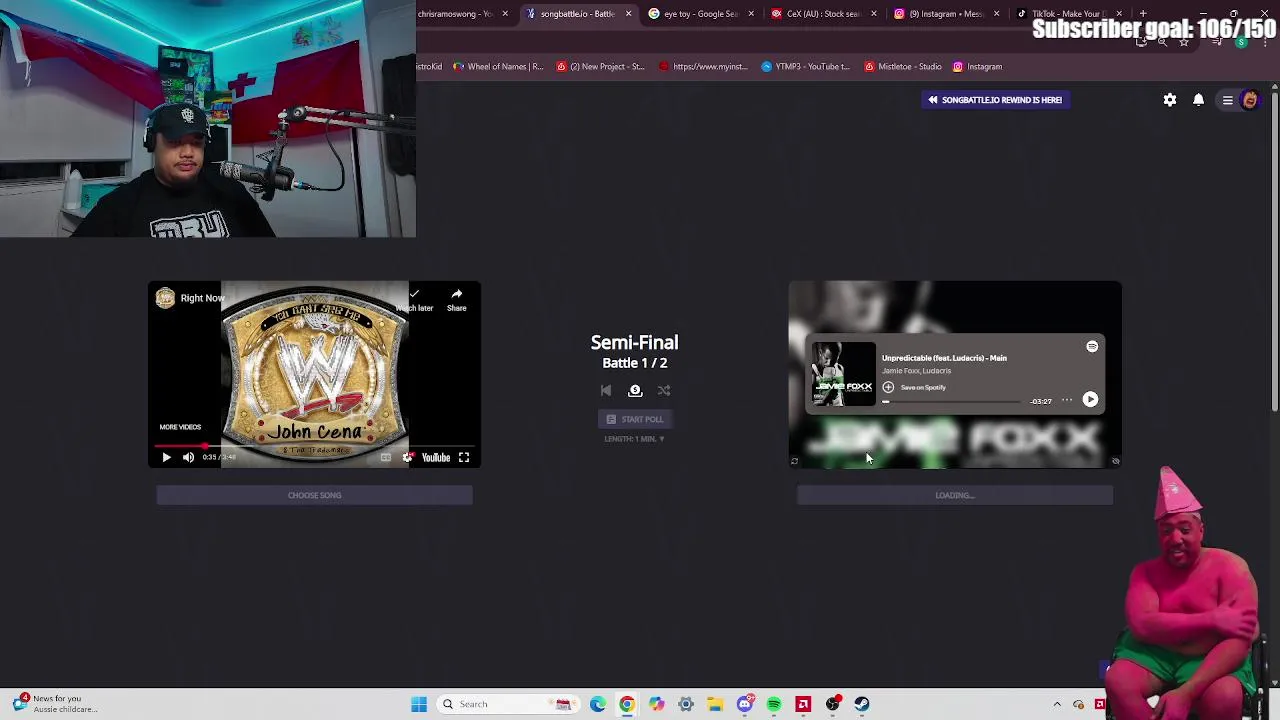
Task: Enter fullscreen on the YouTube player
Action: pyautogui.click(x=464, y=457)
